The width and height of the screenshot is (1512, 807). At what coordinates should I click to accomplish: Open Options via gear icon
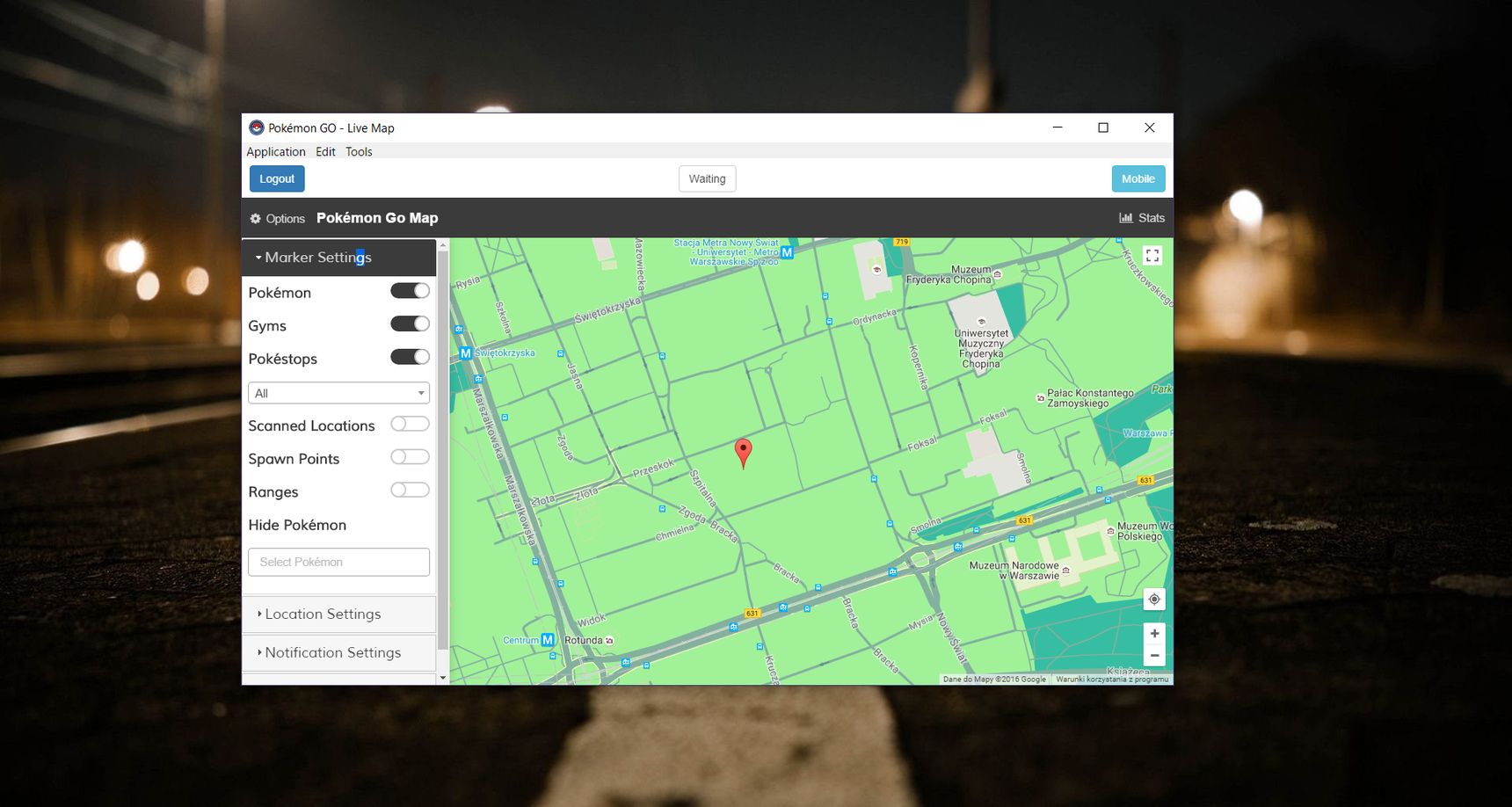[255, 218]
